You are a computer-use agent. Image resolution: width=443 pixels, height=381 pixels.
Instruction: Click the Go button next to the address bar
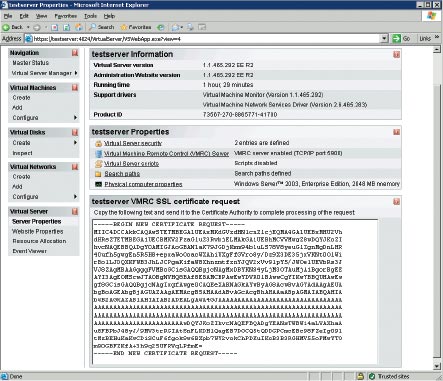click(401, 39)
